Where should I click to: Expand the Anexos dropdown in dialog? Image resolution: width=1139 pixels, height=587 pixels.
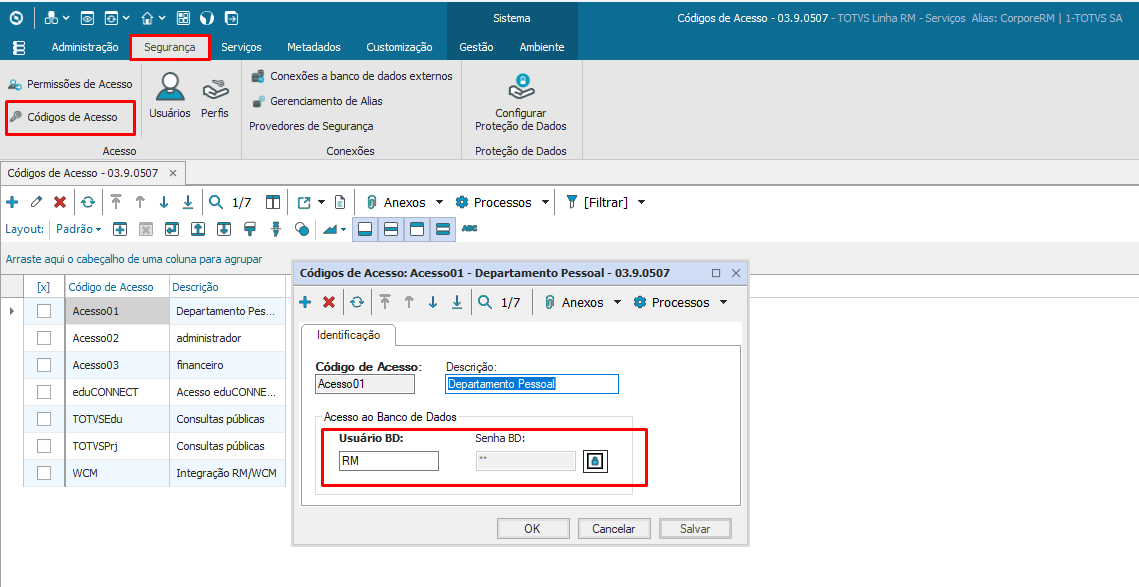pyautogui.click(x=617, y=302)
